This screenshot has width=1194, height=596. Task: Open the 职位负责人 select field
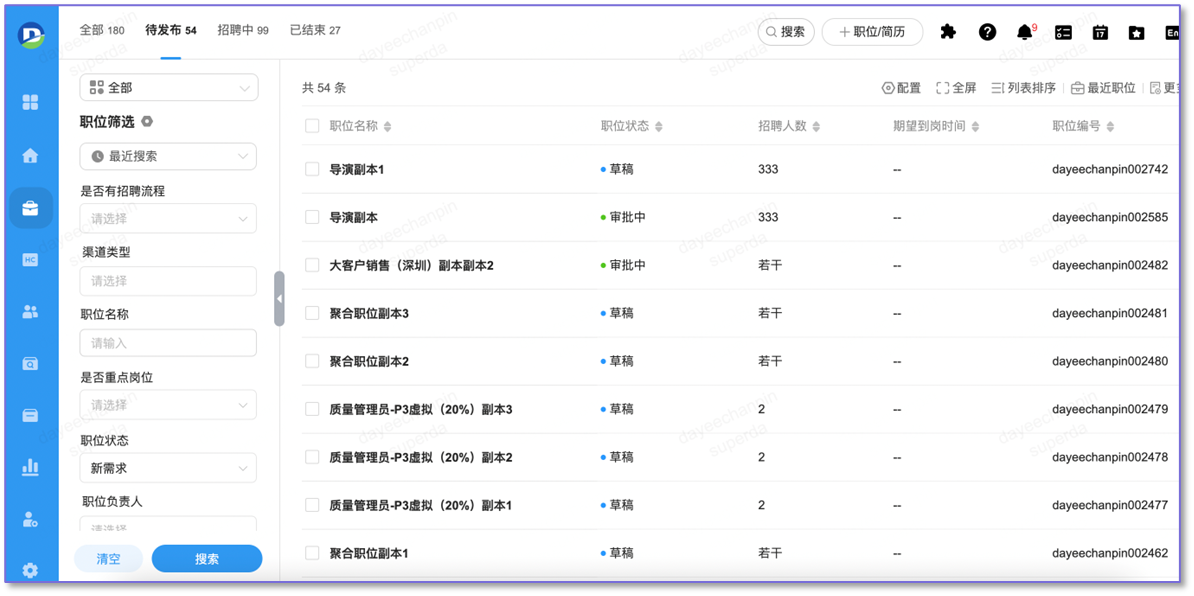coord(168,524)
